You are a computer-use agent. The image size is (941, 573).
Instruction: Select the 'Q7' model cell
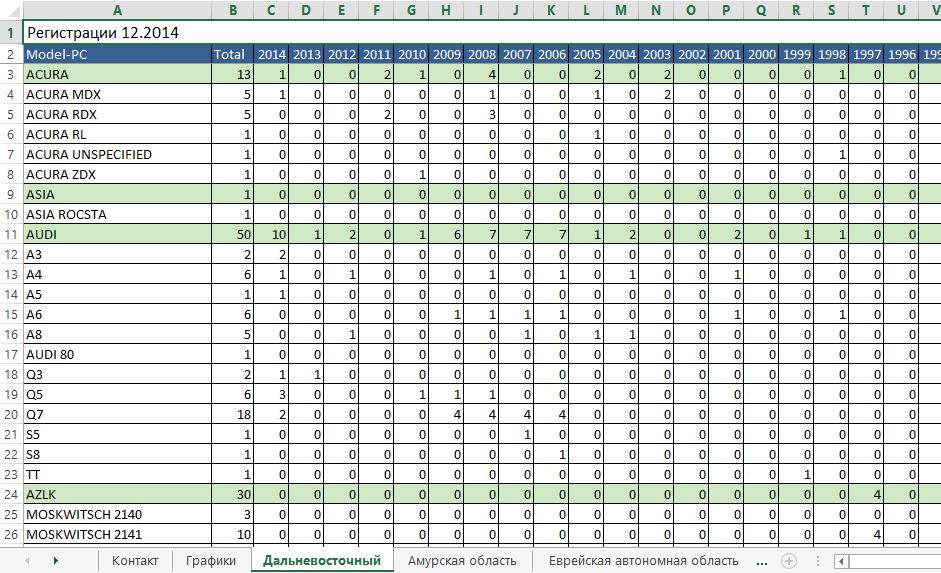click(x=117, y=415)
